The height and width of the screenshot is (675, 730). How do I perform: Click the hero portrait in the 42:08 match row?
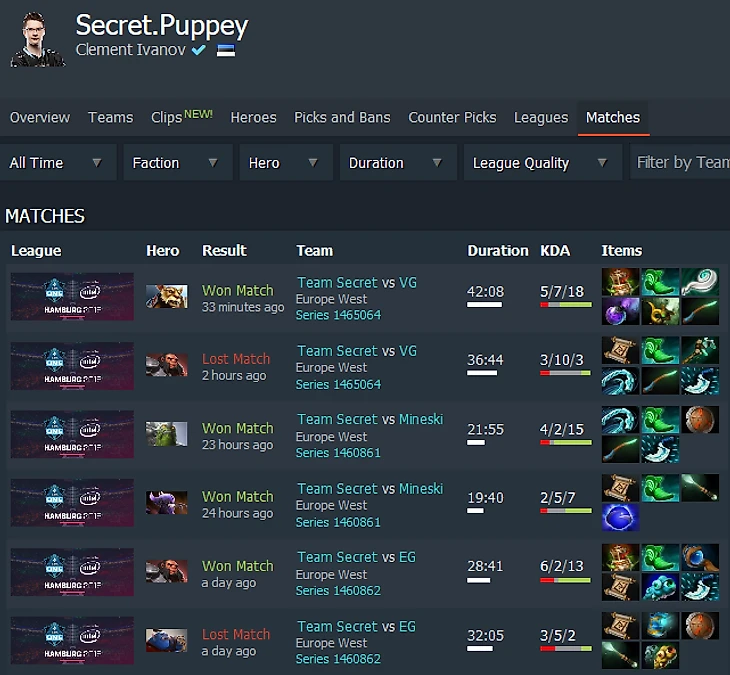[167, 297]
